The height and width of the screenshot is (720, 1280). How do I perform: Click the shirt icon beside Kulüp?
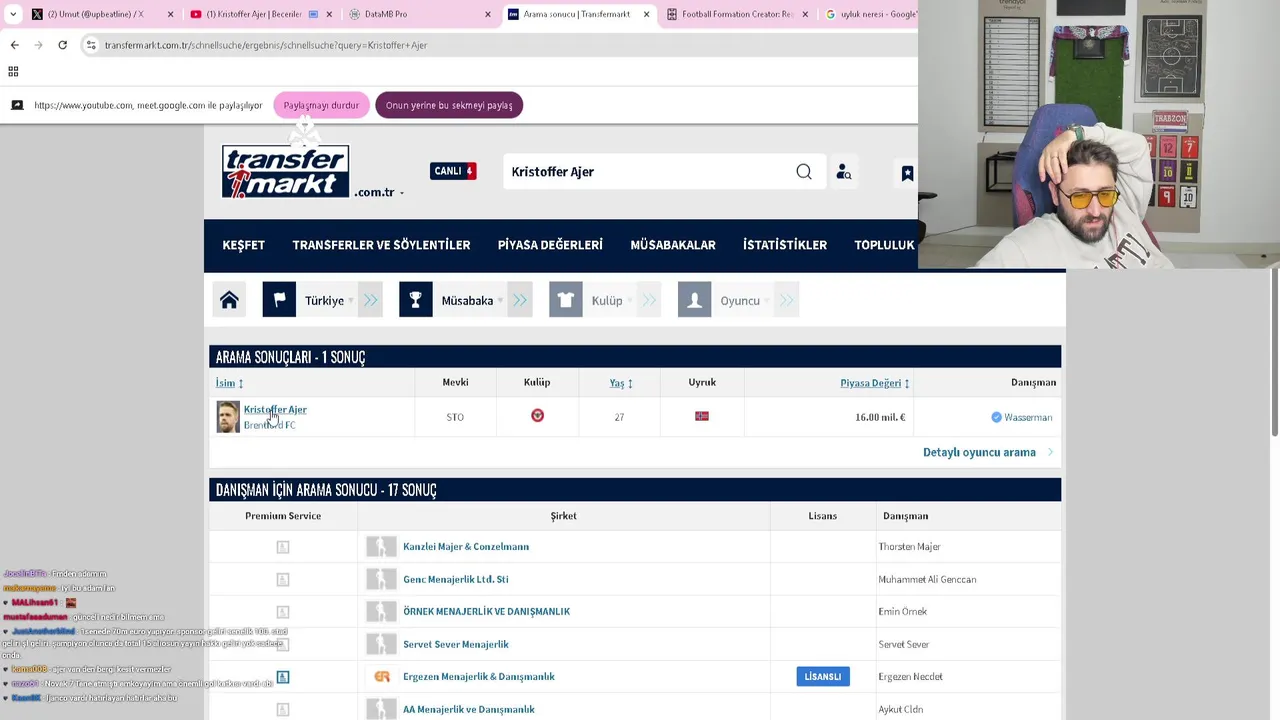(x=566, y=300)
